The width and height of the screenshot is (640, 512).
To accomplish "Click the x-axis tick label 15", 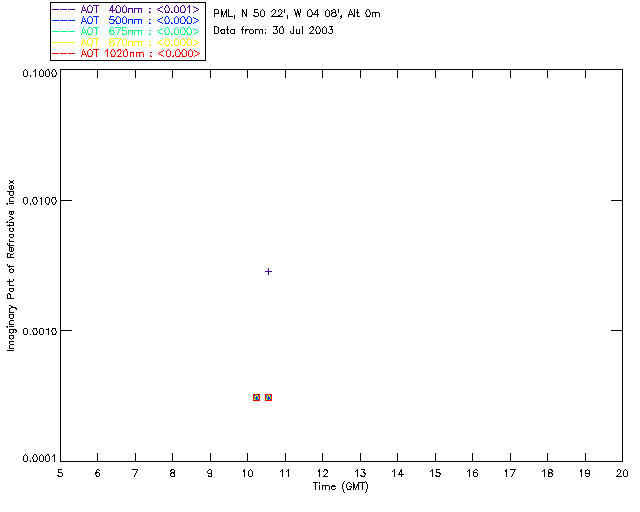I will coord(435,473).
